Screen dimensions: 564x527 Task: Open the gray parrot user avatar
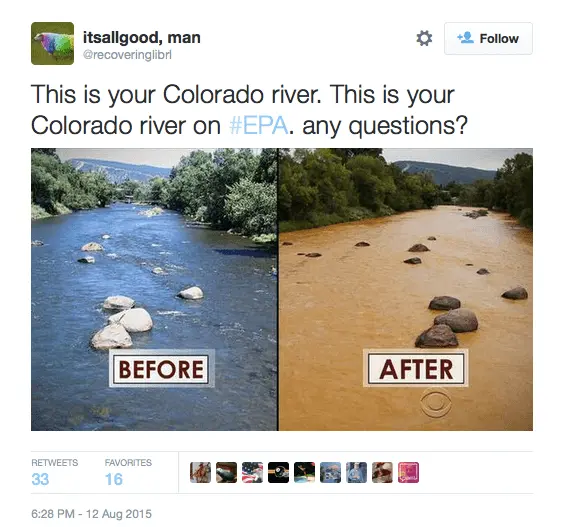click(226, 472)
